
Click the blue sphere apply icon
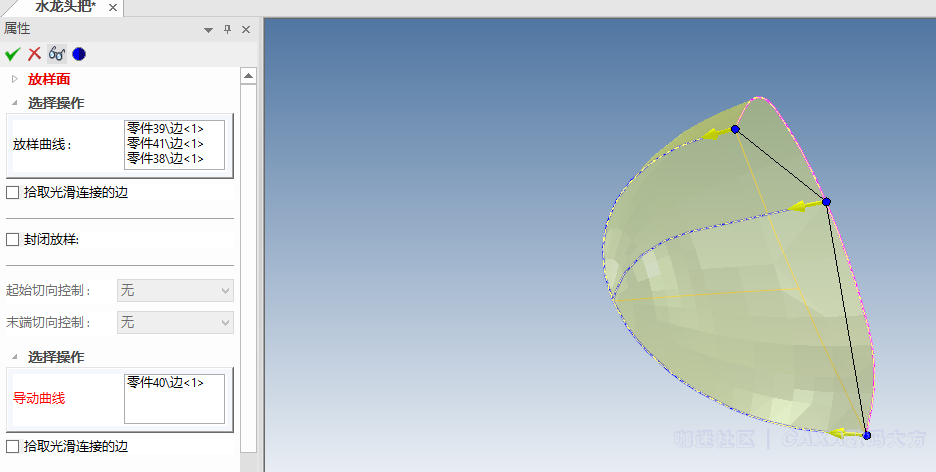pos(79,54)
